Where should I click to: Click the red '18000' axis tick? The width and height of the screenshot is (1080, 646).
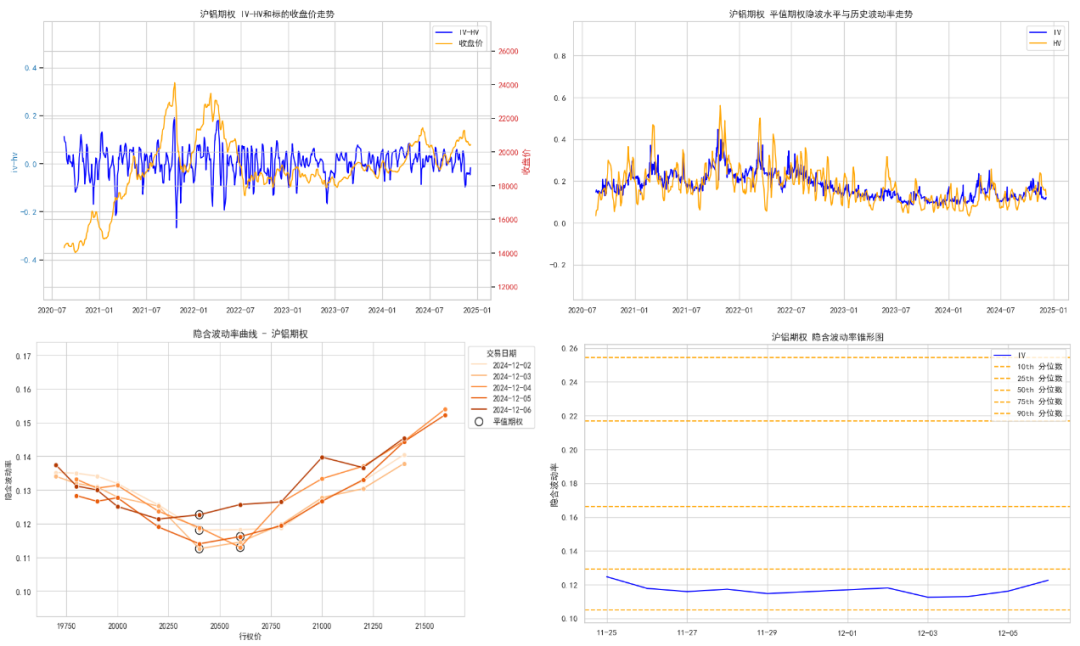(x=508, y=187)
